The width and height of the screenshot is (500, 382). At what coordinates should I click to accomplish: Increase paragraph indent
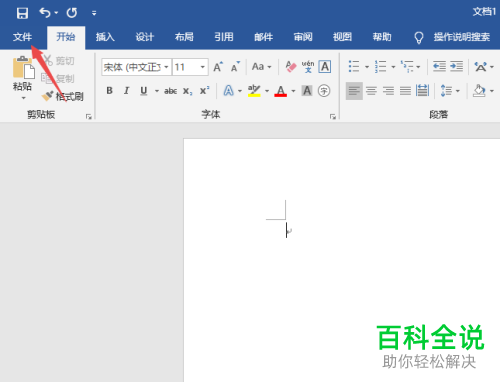[456, 66]
